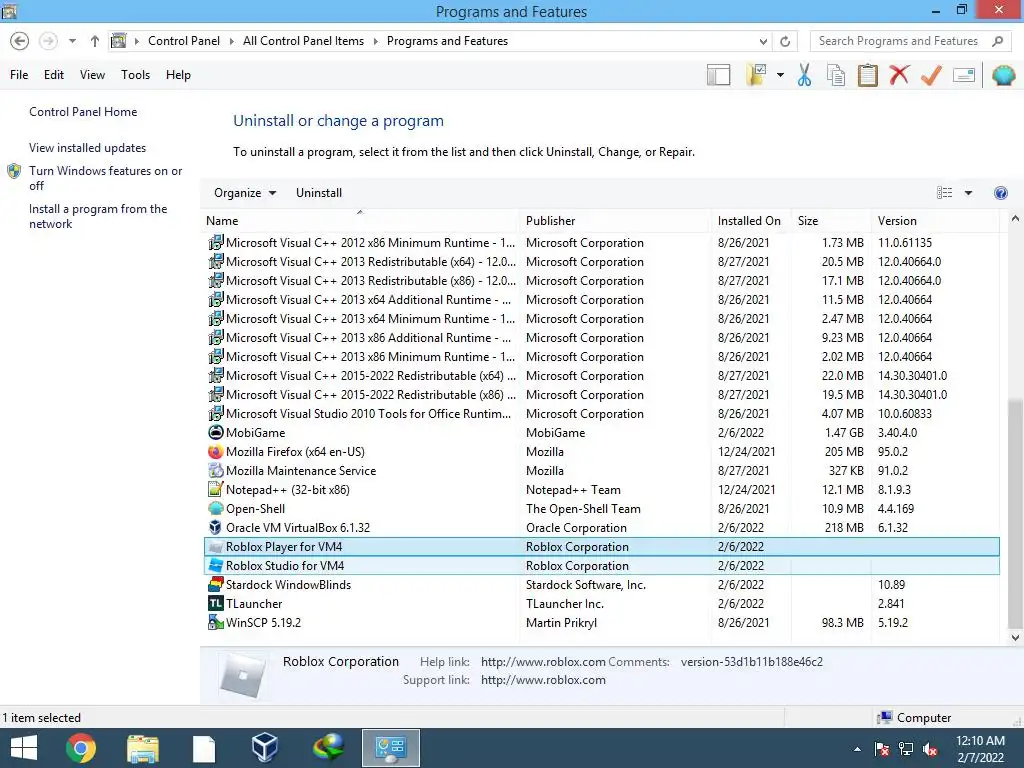Open File Explorer from taskbar

pos(142,748)
